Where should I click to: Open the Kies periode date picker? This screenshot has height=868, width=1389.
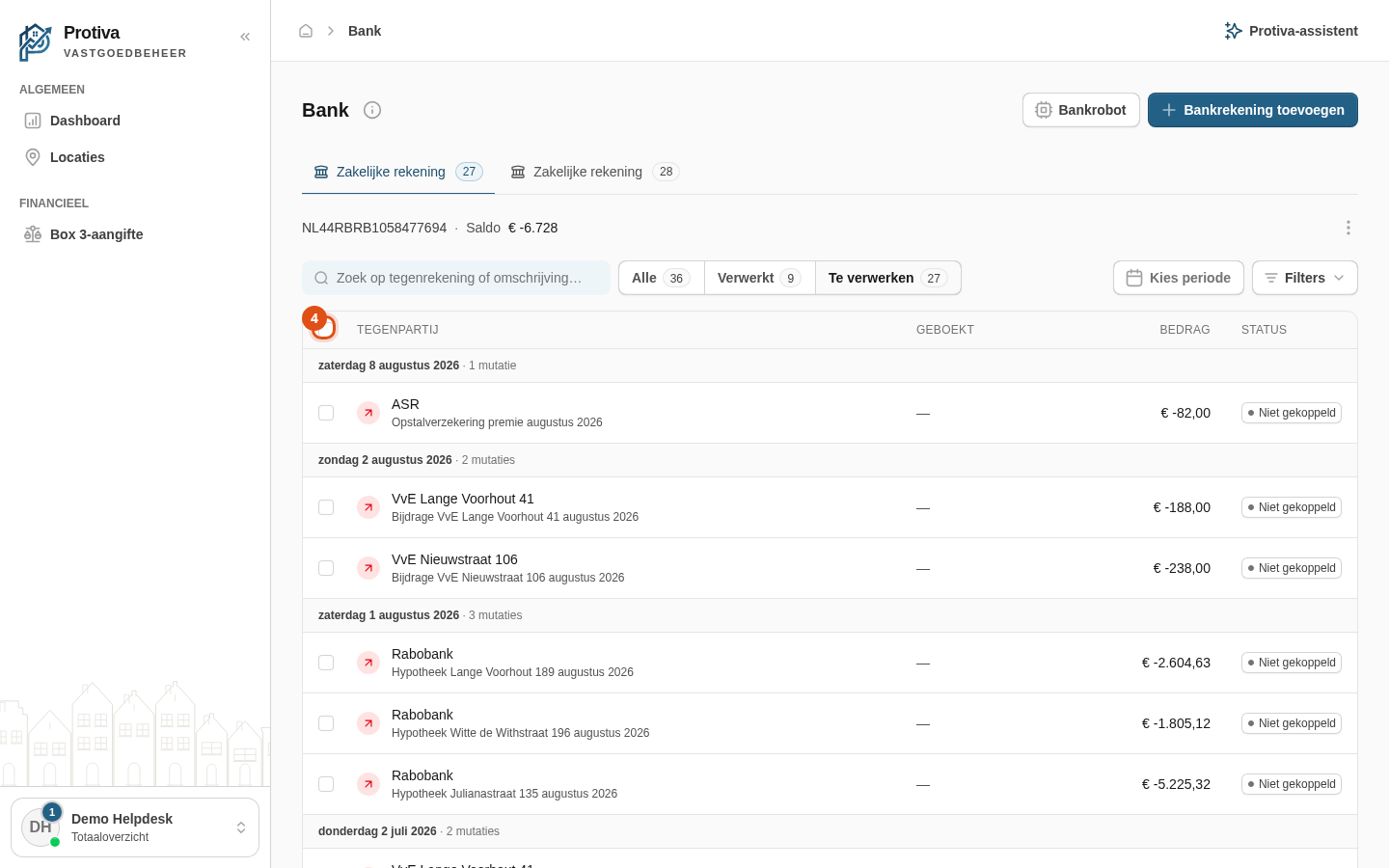(x=1179, y=278)
